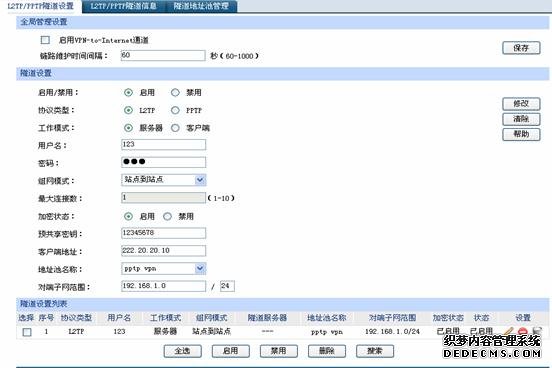
Task: Select 禁用 radio in the 启用/禁用 row
Action: click(175, 93)
